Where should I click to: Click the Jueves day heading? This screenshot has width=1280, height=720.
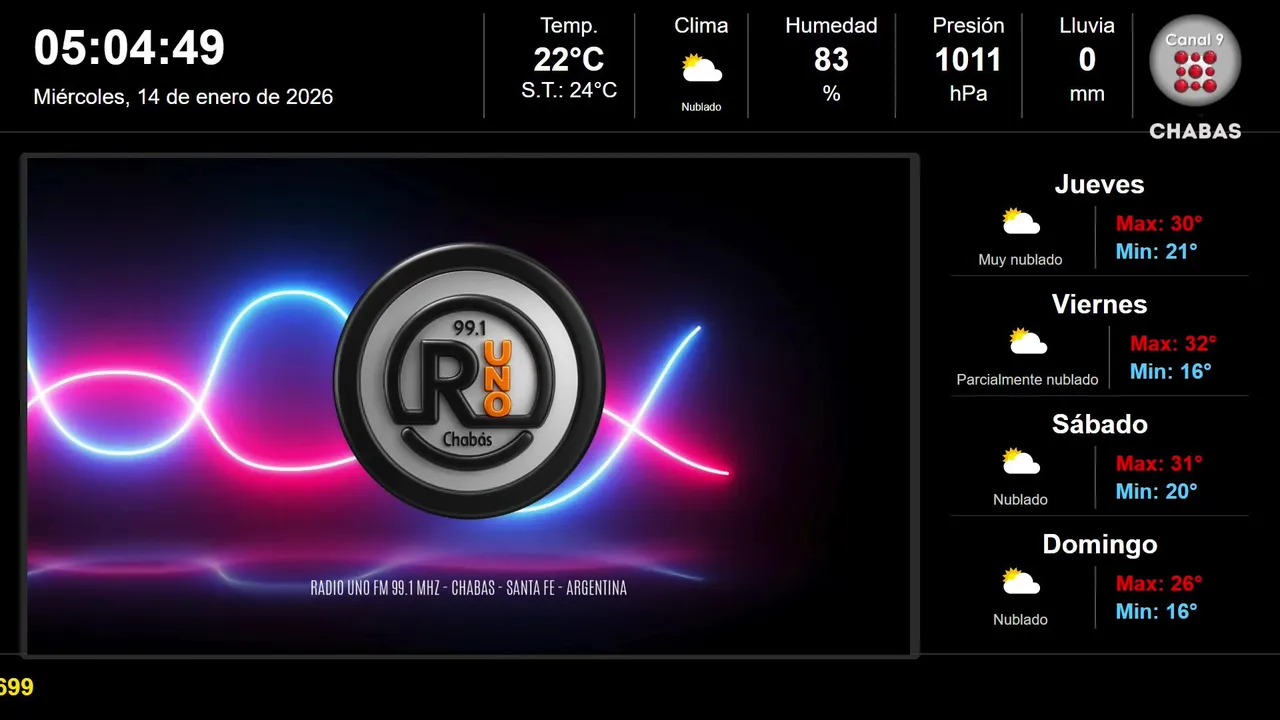1099,184
